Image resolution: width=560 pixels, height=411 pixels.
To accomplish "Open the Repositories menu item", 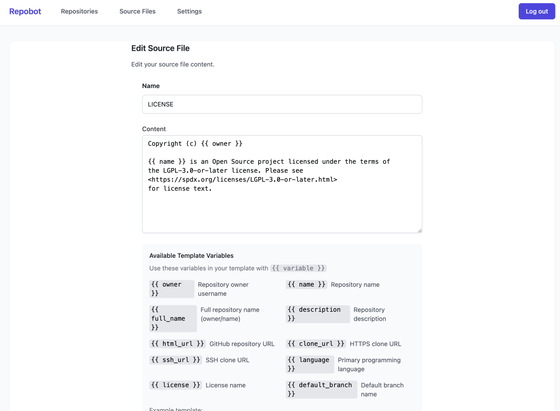I will coord(79,11).
